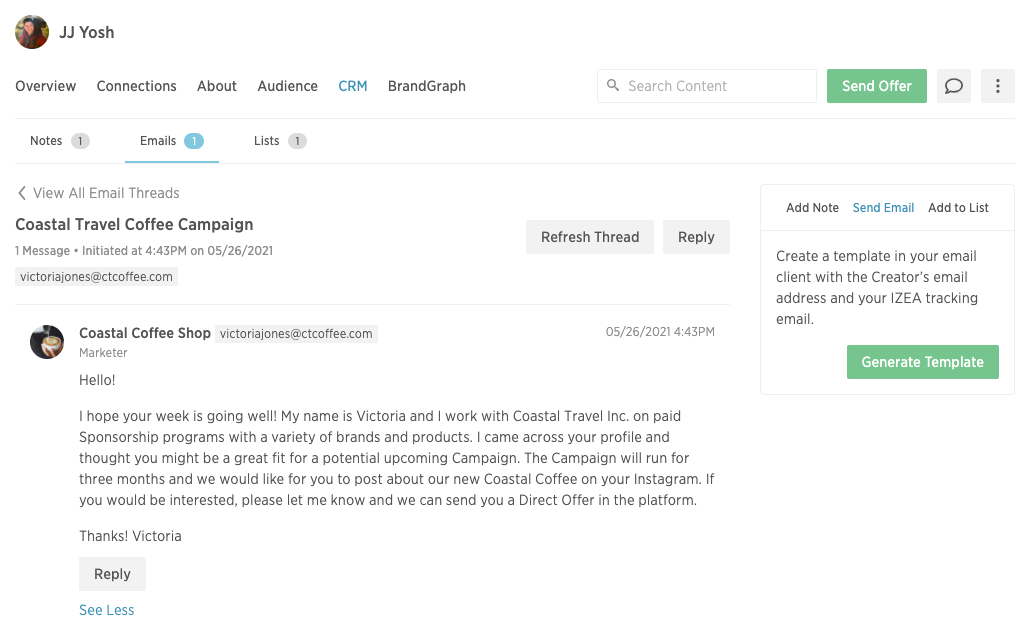This screenshot has width=1033, height=631.
Task: Select Add Note in side panel
Action: [x=812, y=208]
